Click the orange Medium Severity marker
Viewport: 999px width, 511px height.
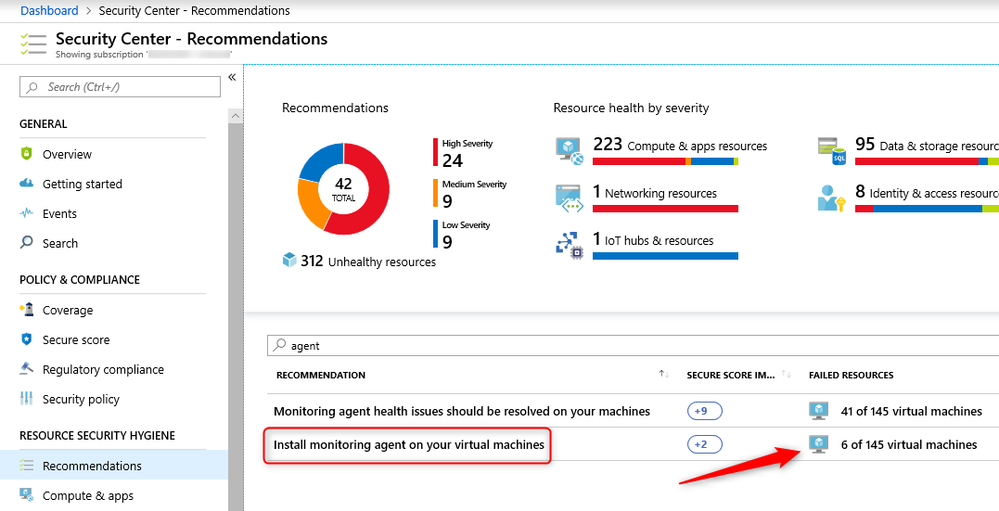pos(436,193)
